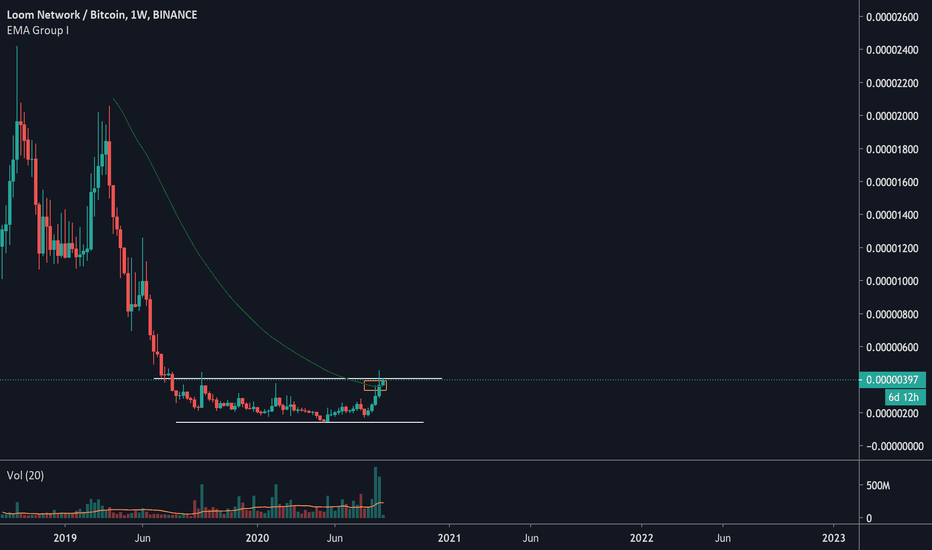
Task: Click the Vol (20) indicator label
Action: [x=25, y=475]
